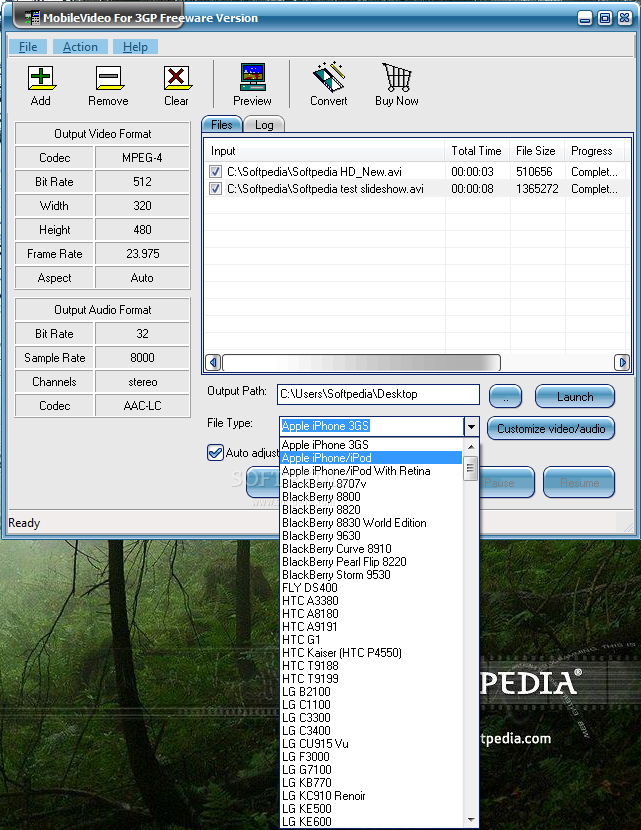Click dropdown list scroll down arrow
The height and width of the screenshot is (830, 641).
pos(471,820)
